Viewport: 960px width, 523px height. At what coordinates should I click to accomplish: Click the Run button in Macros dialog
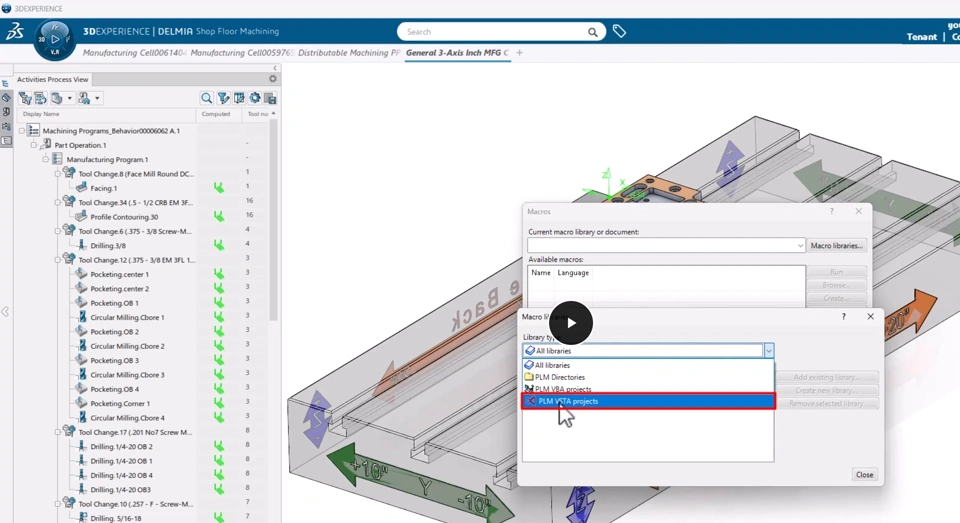click(836, 272)
